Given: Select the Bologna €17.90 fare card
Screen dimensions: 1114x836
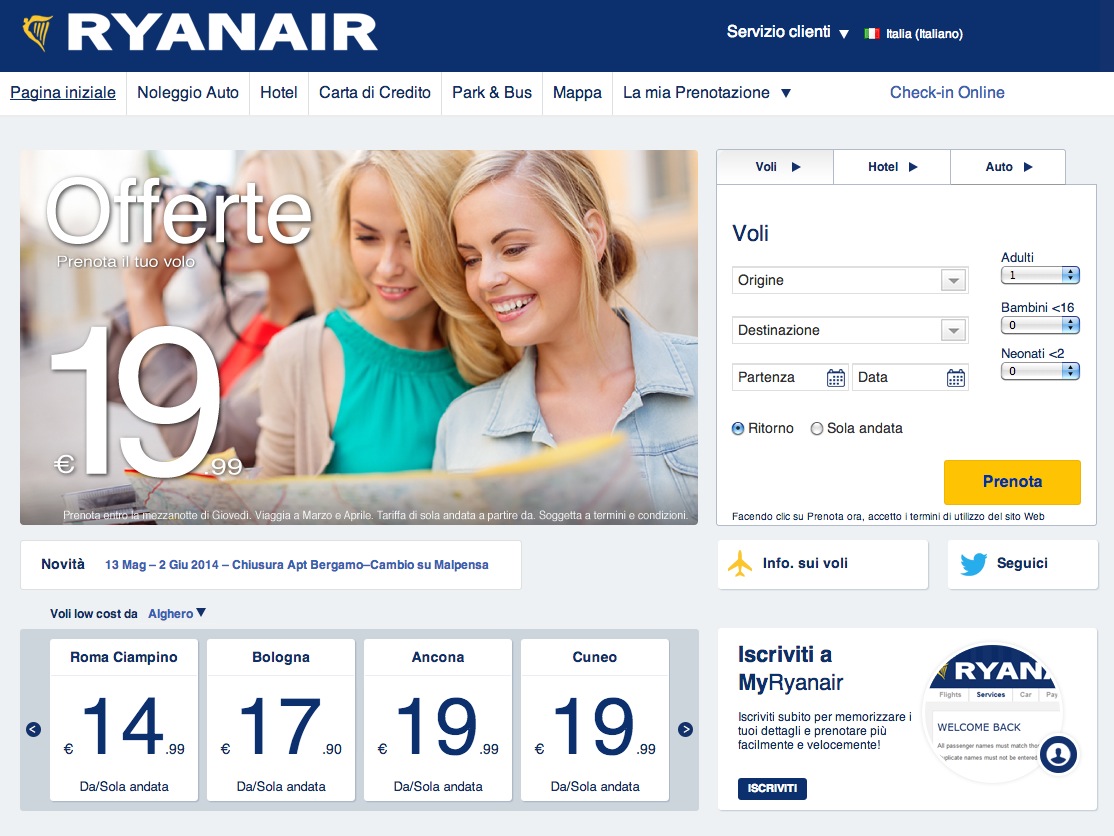Looking at the screenshot, I should pyautogui.click(x=281, y=720).
